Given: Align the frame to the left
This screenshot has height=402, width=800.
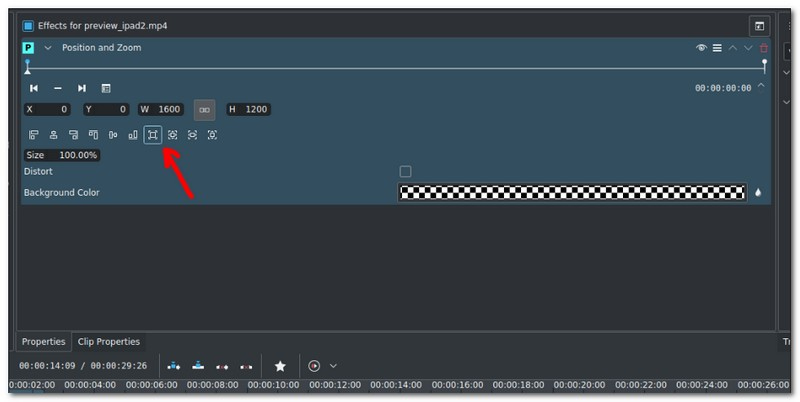Looking at the screenshot, I should coord(34,135).
